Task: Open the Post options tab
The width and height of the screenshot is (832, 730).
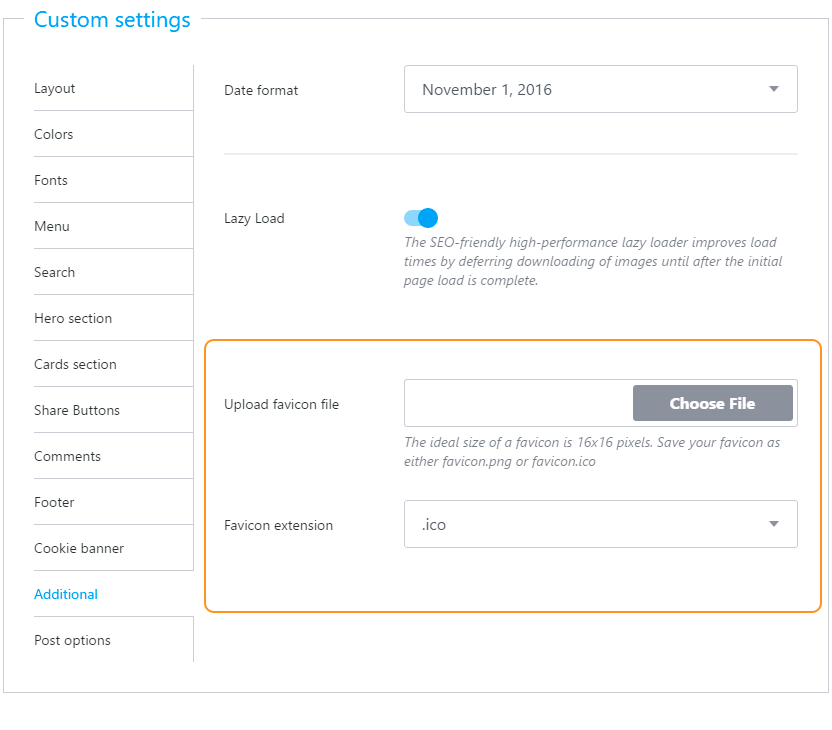Action: [x=72, y=640]
